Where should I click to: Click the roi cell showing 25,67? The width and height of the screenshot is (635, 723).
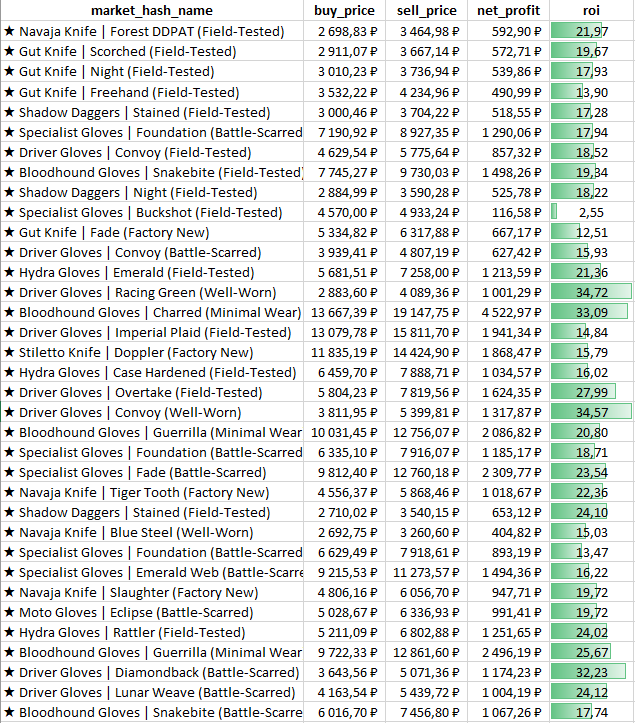[592, 652]
